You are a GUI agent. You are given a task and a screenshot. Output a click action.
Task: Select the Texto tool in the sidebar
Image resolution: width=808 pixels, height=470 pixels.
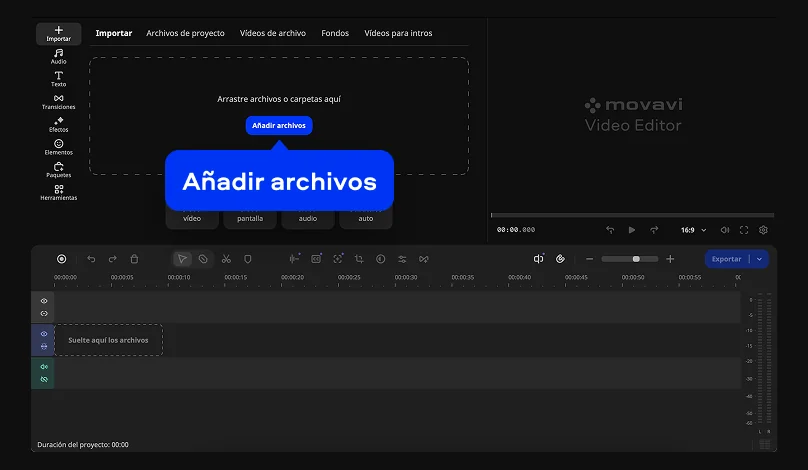pyautogui.click(x=58, y=79)
